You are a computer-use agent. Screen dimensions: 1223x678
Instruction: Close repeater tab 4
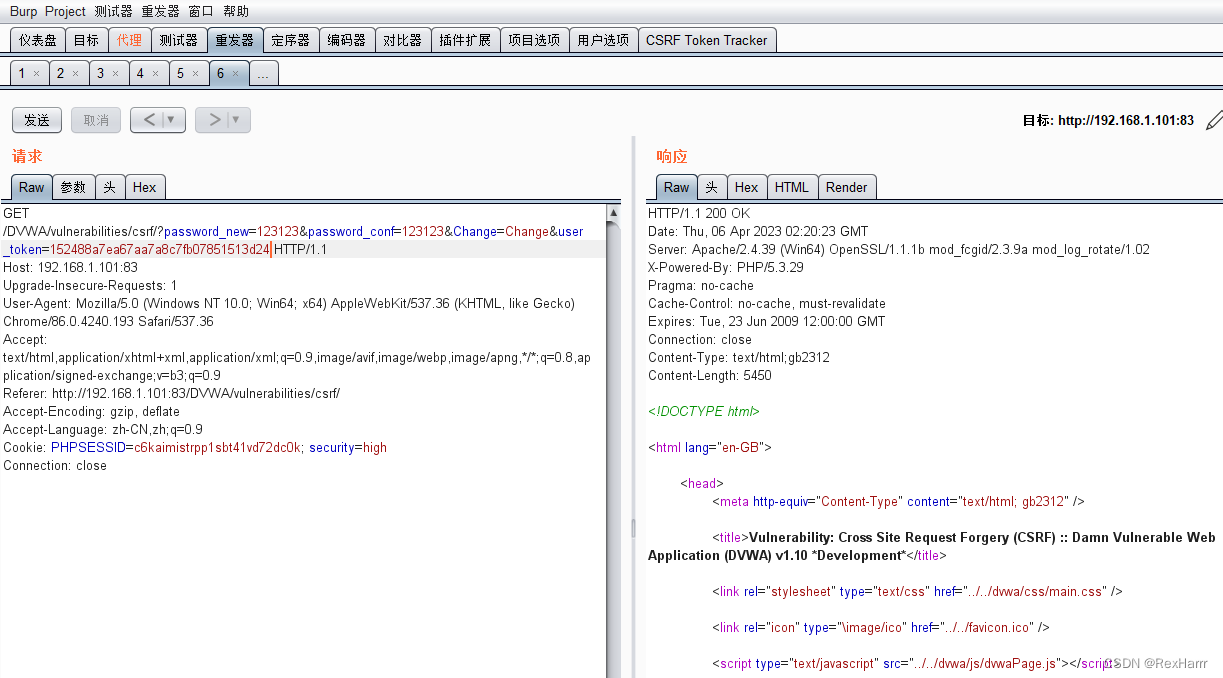[x=155, y=74]
